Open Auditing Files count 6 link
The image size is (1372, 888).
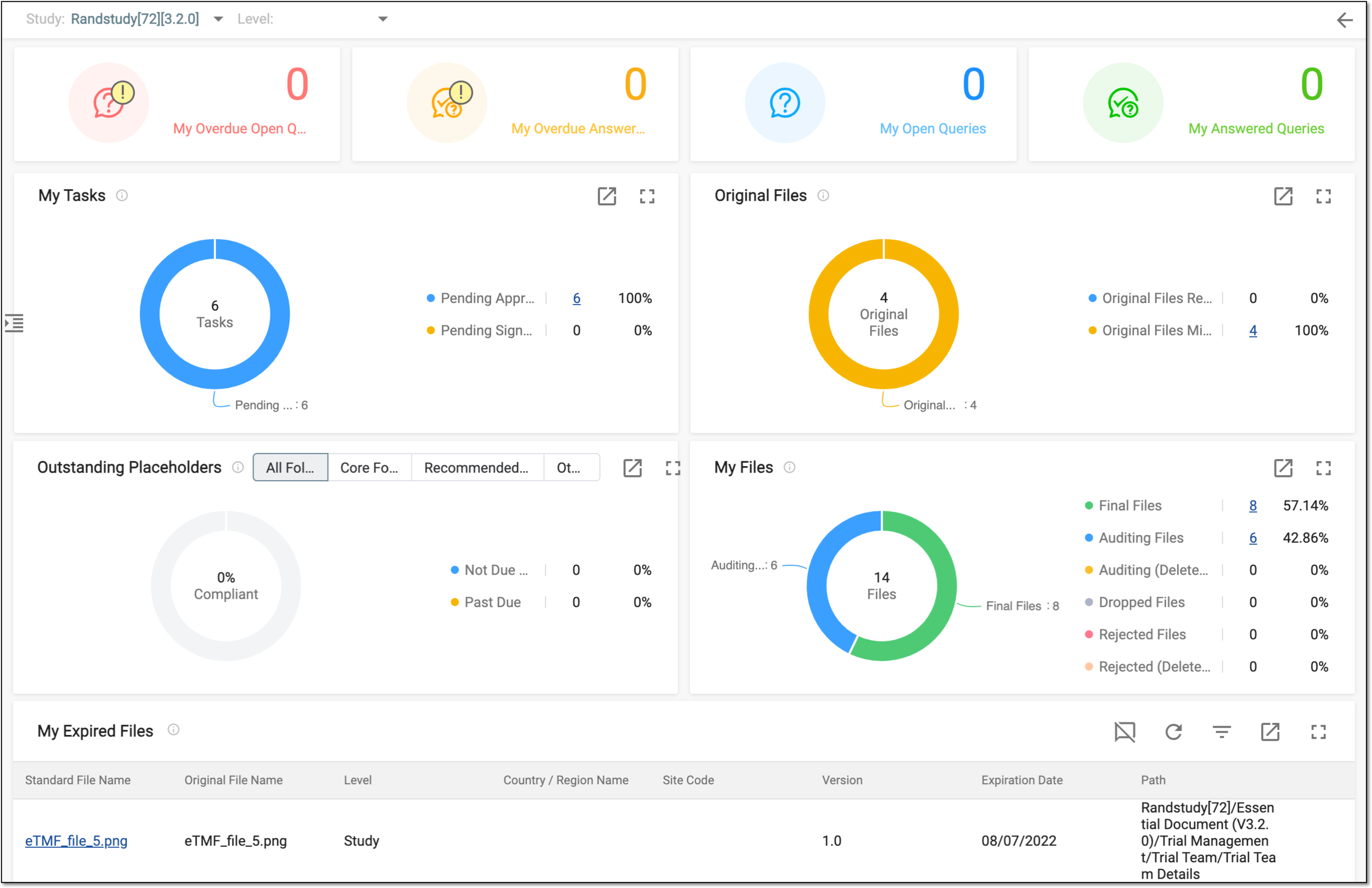point(1253,538)
